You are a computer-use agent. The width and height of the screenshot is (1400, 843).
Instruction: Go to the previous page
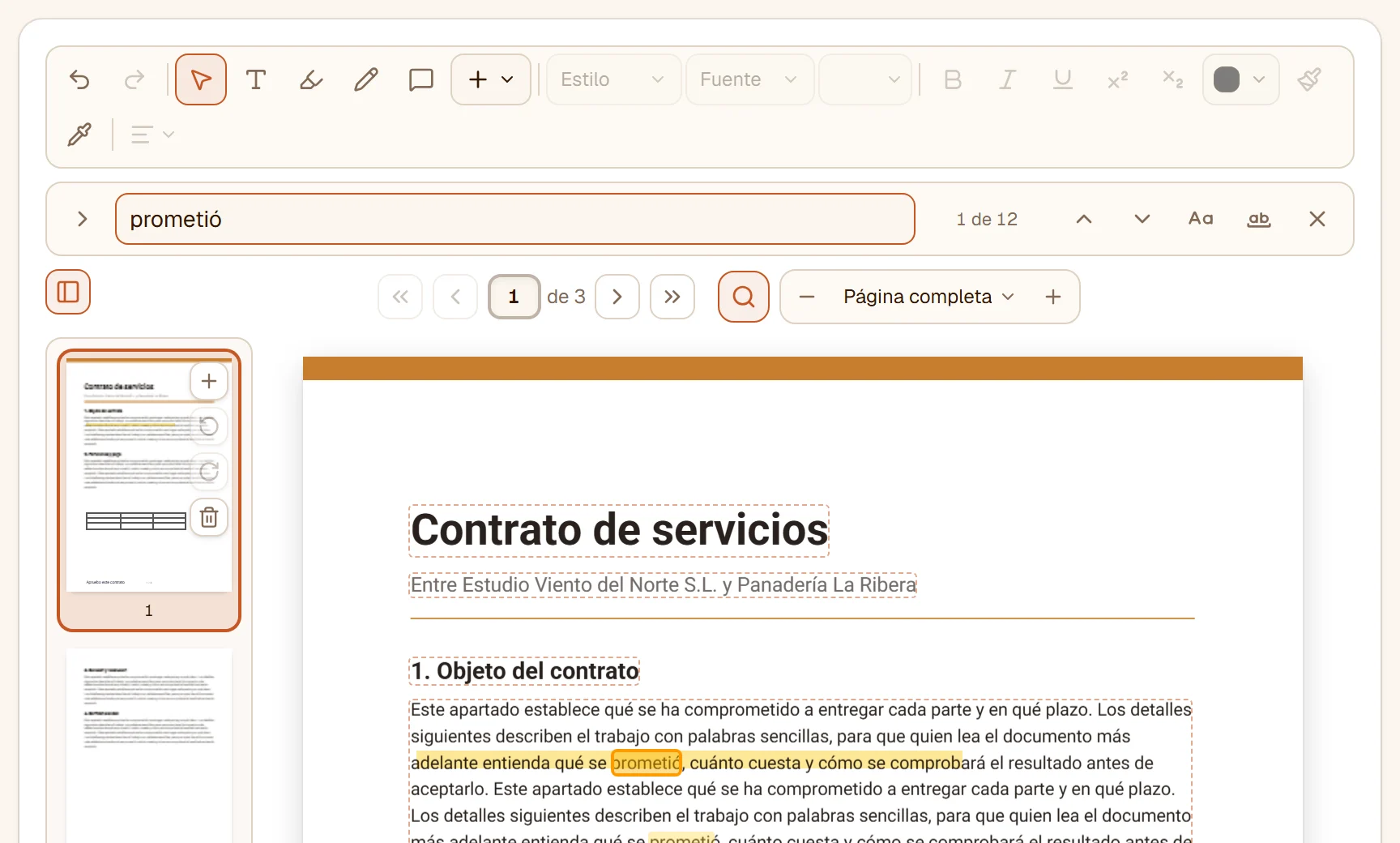coord(455,297)
